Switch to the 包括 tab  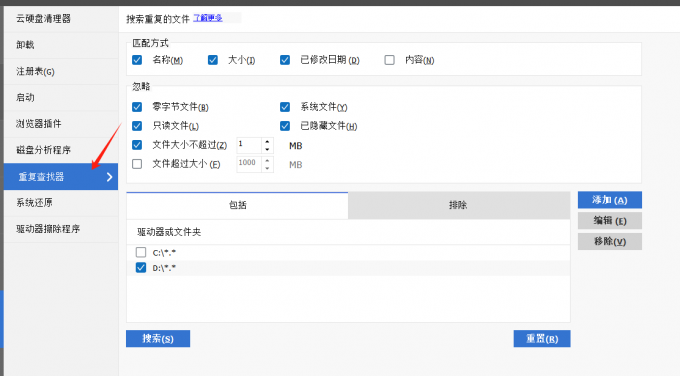[x=237, y=205]
